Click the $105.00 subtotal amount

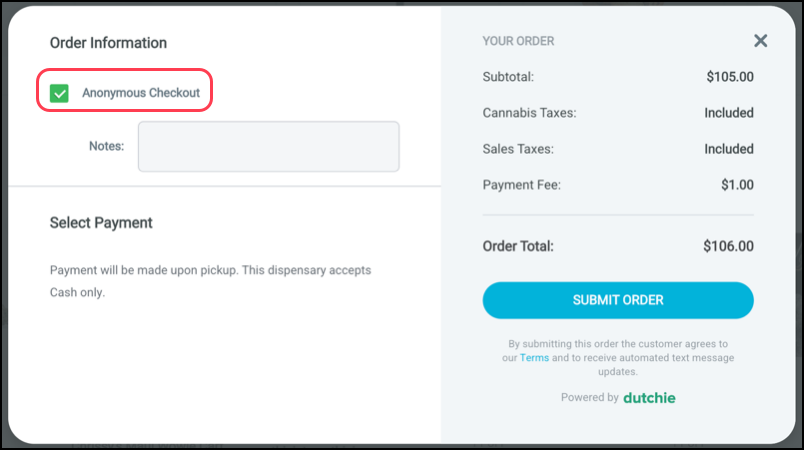tap(730, 77)
